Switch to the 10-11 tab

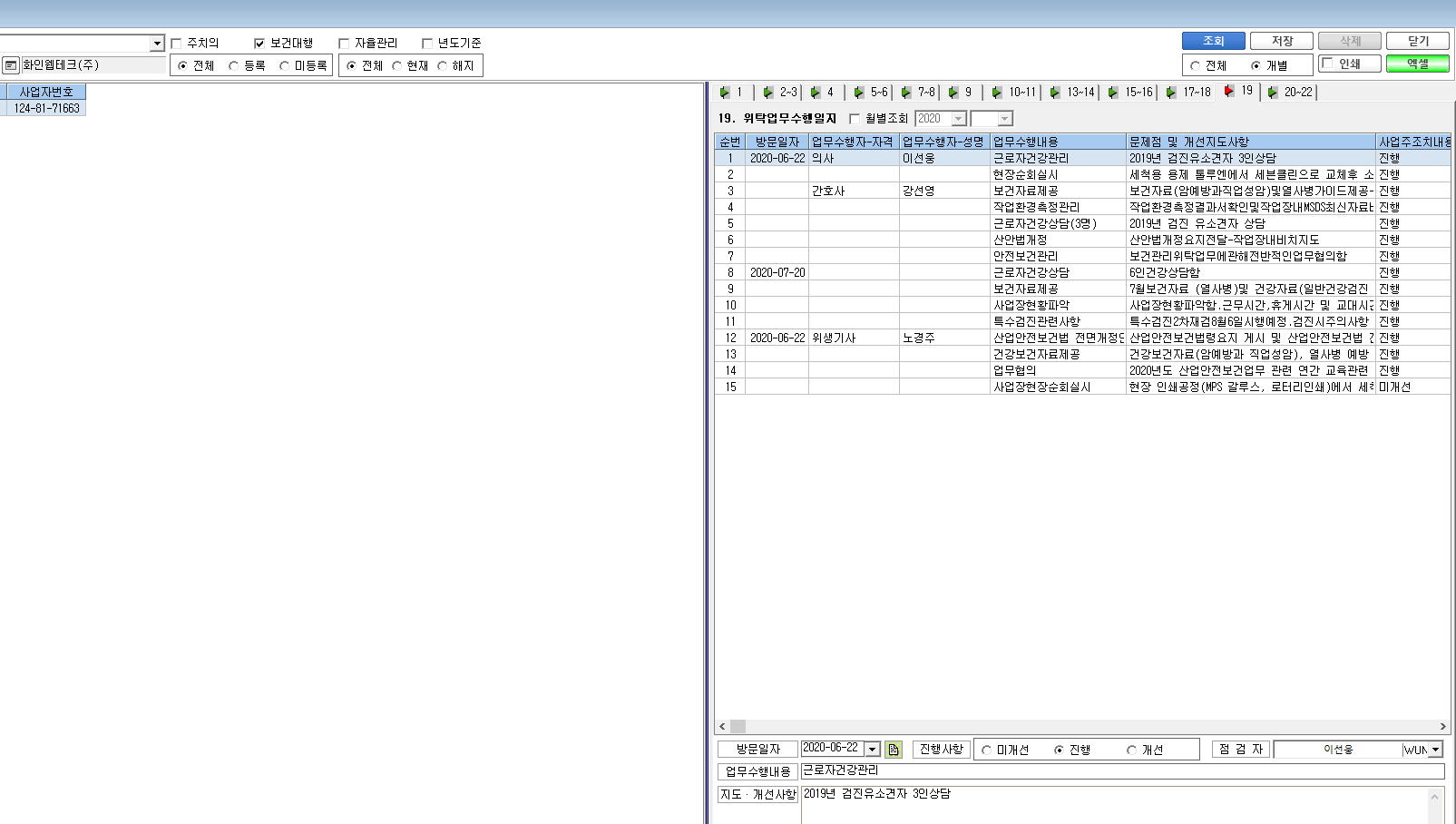(x=1013, y=93)
